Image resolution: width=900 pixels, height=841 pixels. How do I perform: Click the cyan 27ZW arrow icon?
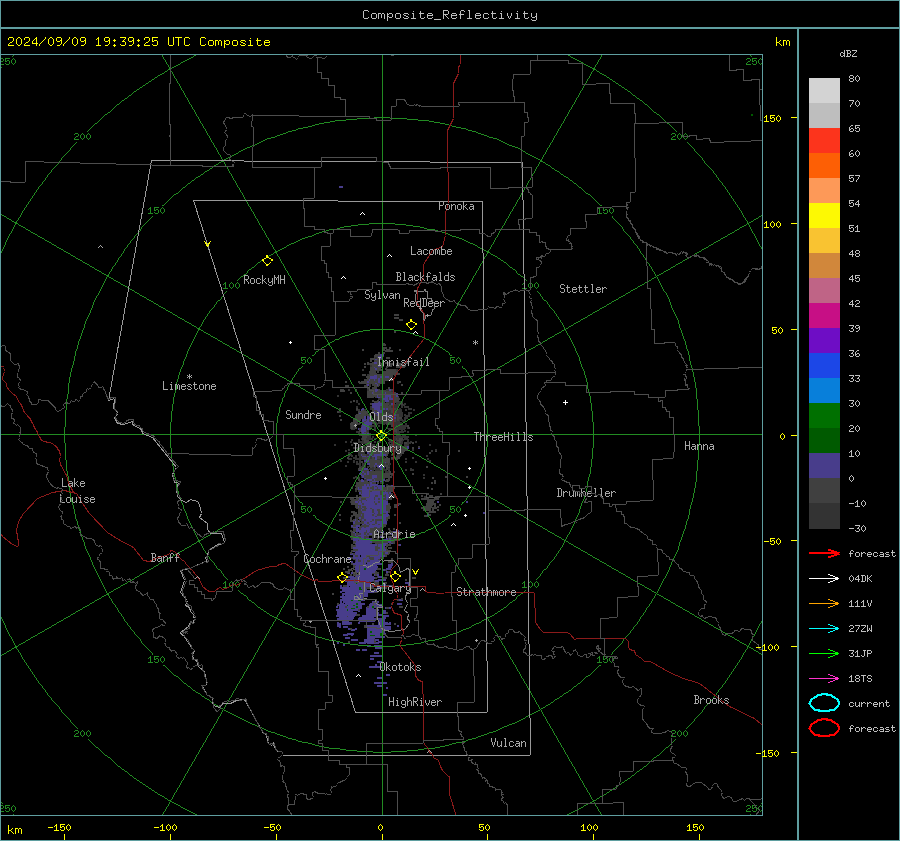click(824, 629)
